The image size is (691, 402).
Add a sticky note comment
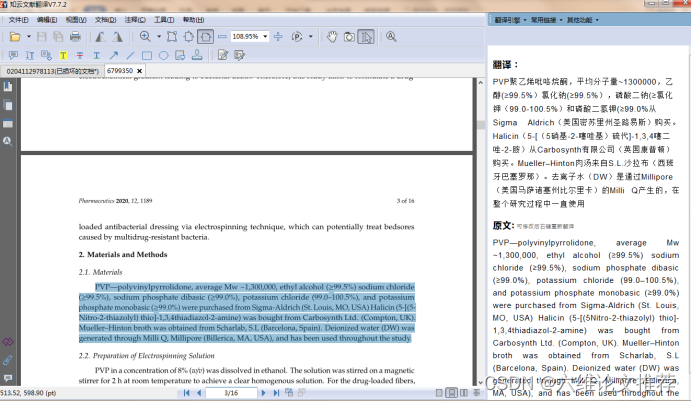(x=13, y=55)
